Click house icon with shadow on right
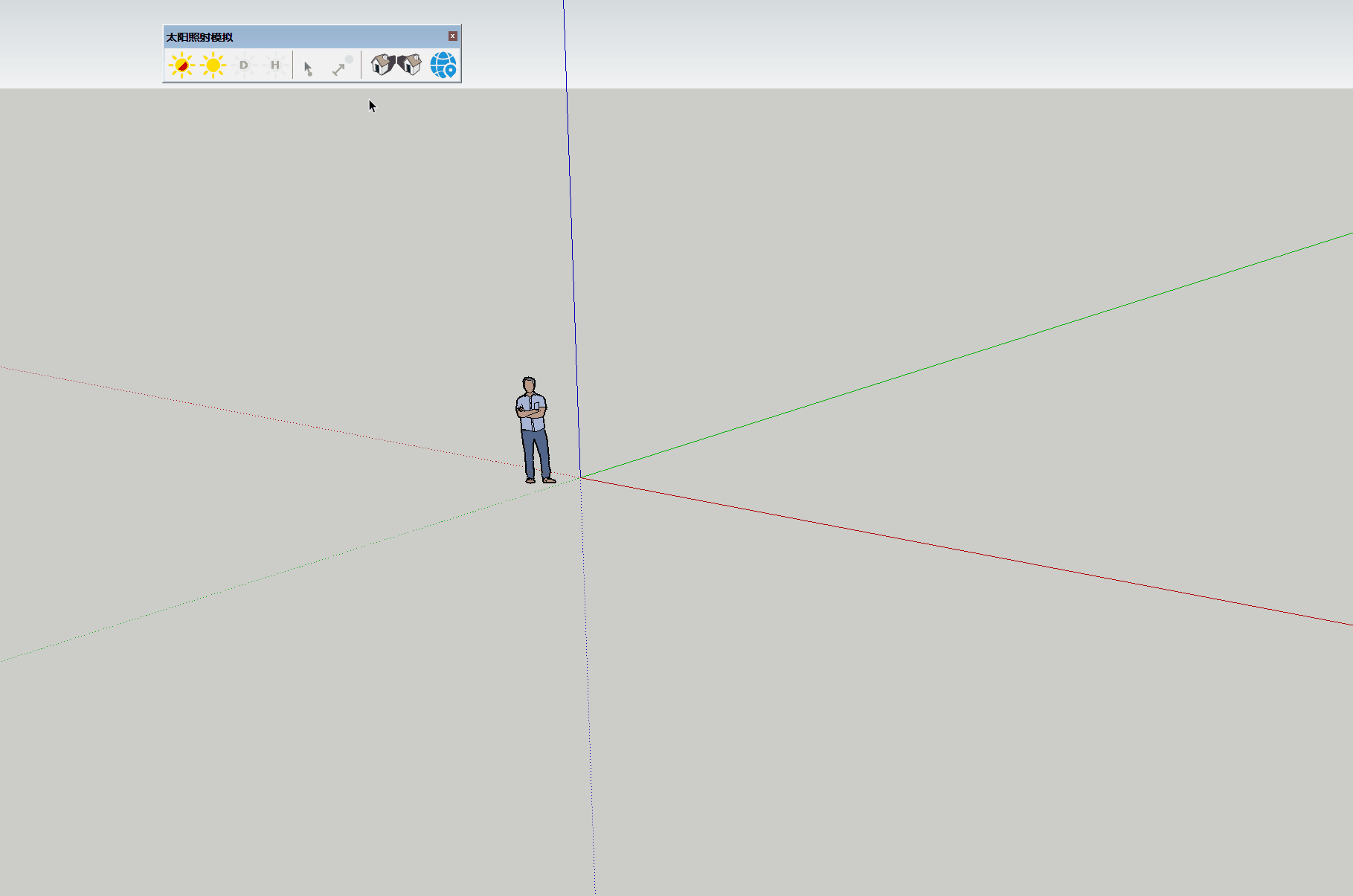Viewport: 1353px width, 896px height. (382, 65)
